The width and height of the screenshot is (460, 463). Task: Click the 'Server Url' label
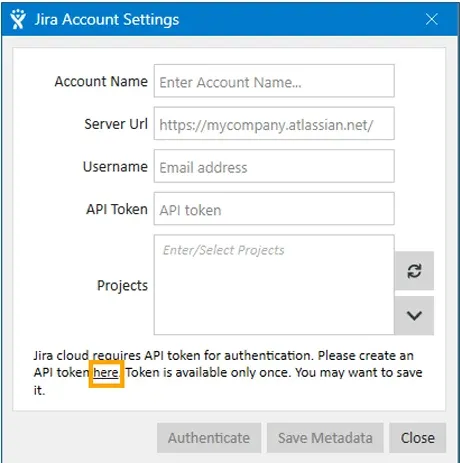click(x=116, y=124)
